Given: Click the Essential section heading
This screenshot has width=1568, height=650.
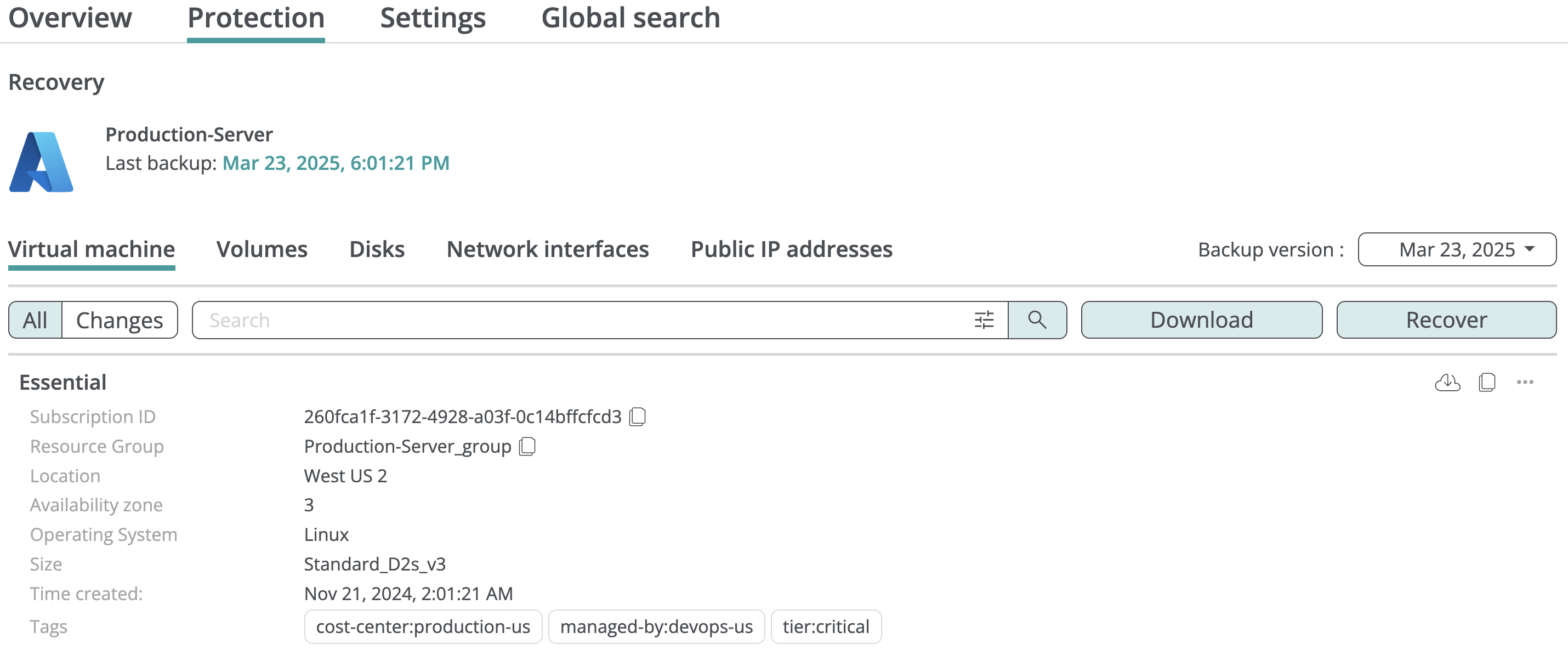Looking at the screenshot, I should 63,383.
